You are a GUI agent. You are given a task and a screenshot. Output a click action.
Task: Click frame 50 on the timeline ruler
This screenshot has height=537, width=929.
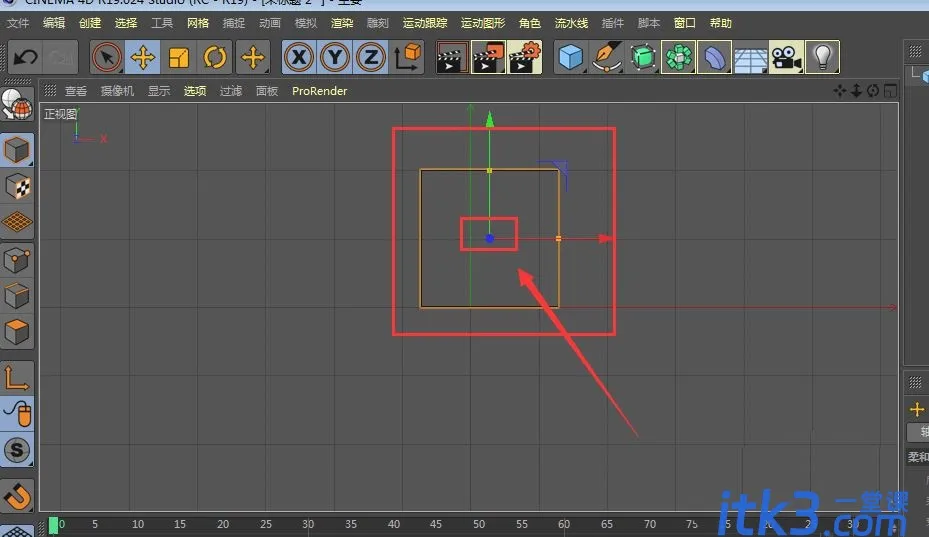[x=479, y=525]
